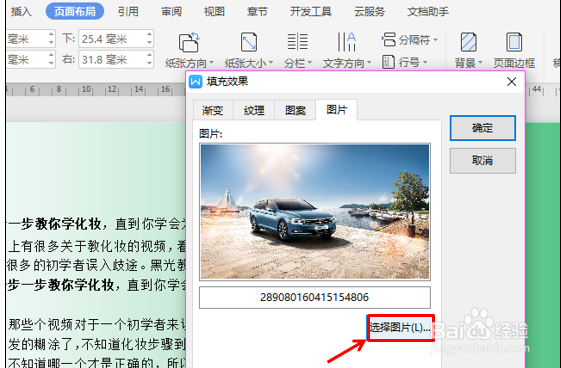Expand the 背景 dropdown arrow

point(480,63)
